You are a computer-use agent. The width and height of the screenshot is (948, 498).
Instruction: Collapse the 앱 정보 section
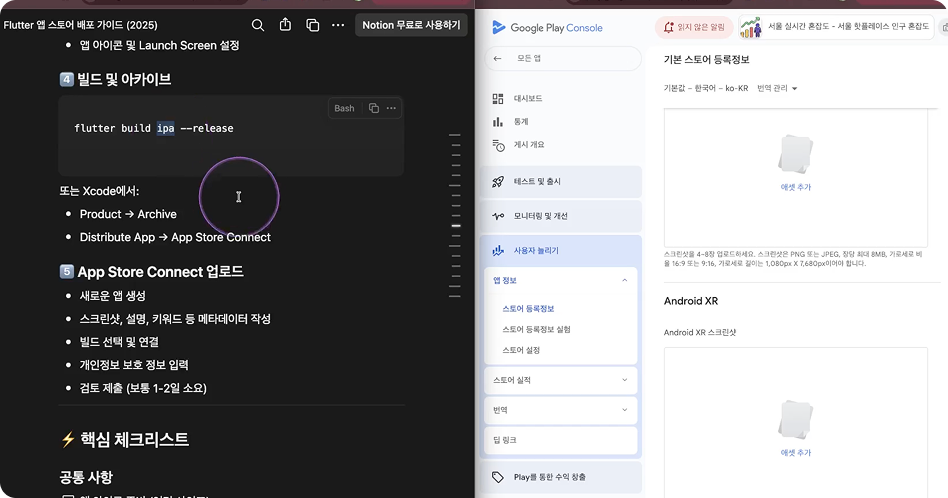[624, 281]
